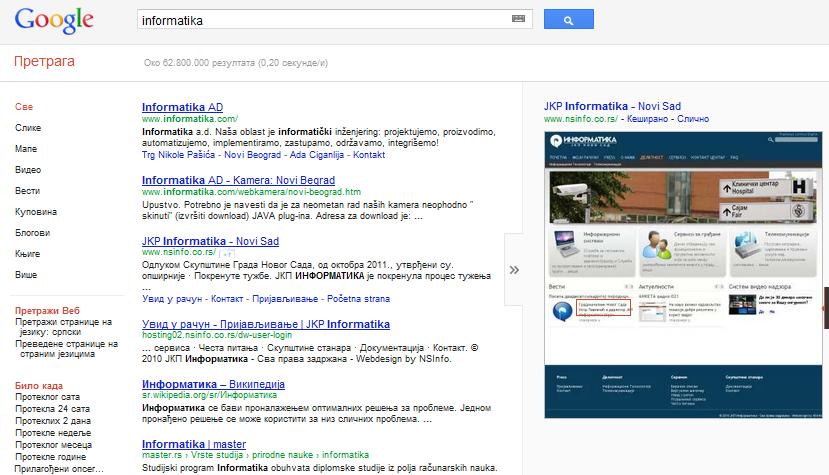Open Ada Ciganlija sitelink
This screenshot has width=829, height=475.
pos(317,155)
